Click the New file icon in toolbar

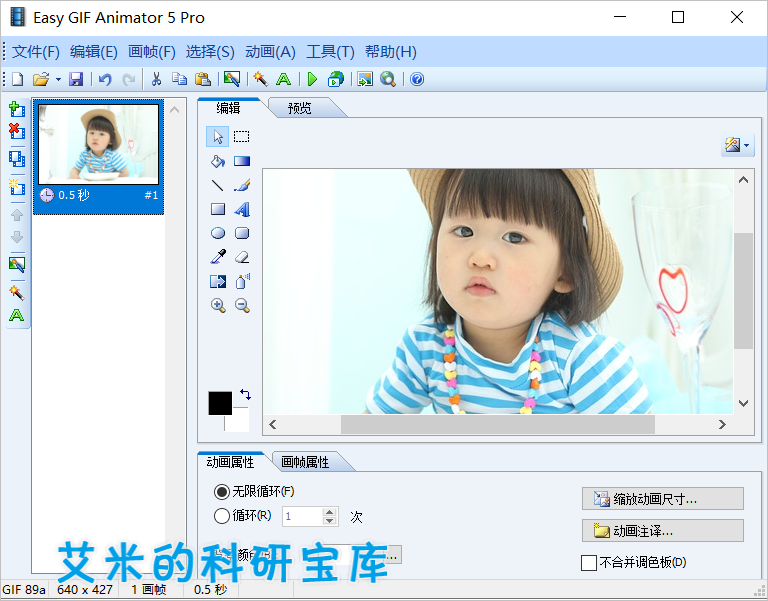point(18,79)
